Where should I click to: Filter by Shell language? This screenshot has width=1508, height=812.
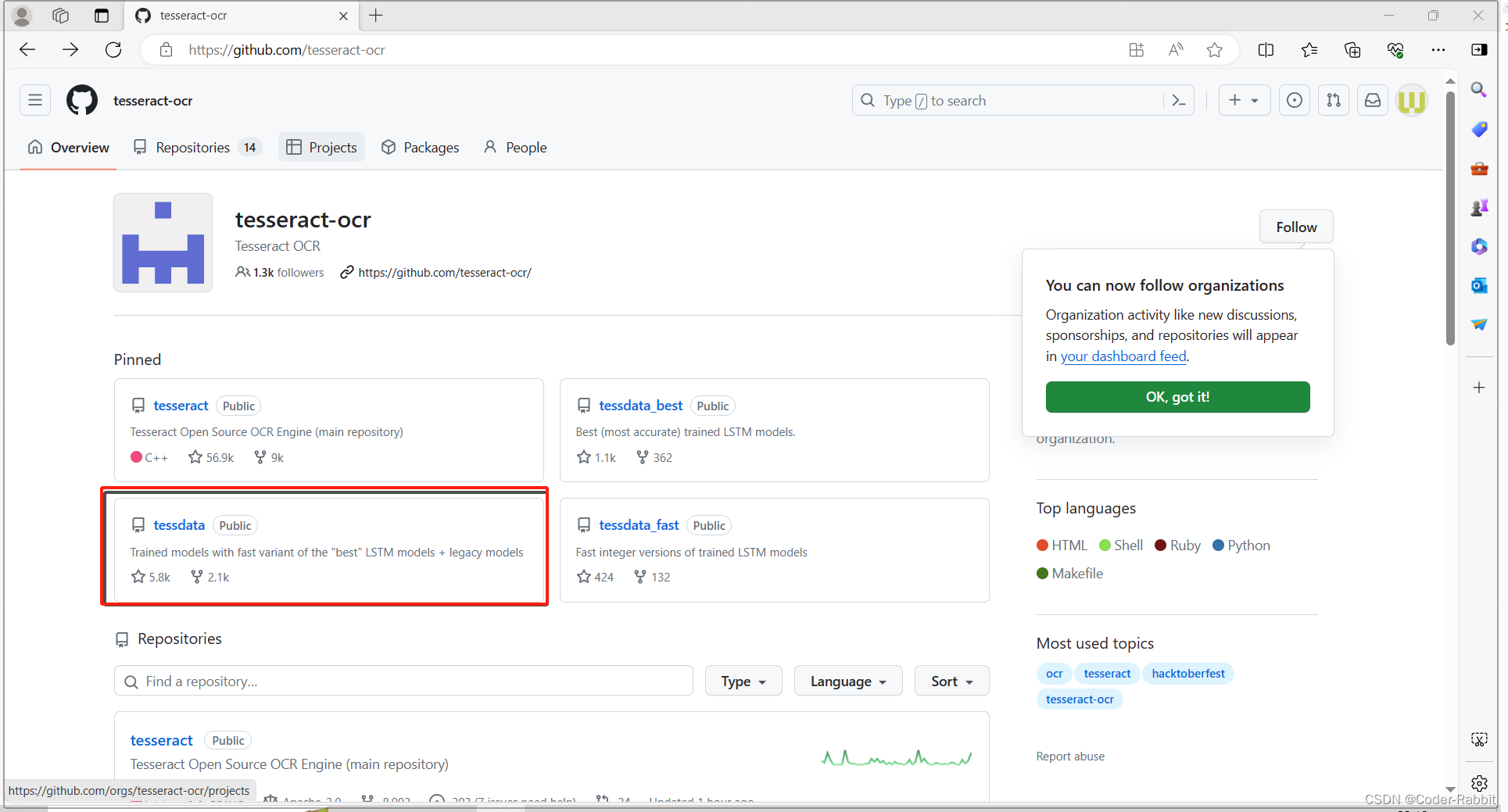click(x=1121, y=546)
